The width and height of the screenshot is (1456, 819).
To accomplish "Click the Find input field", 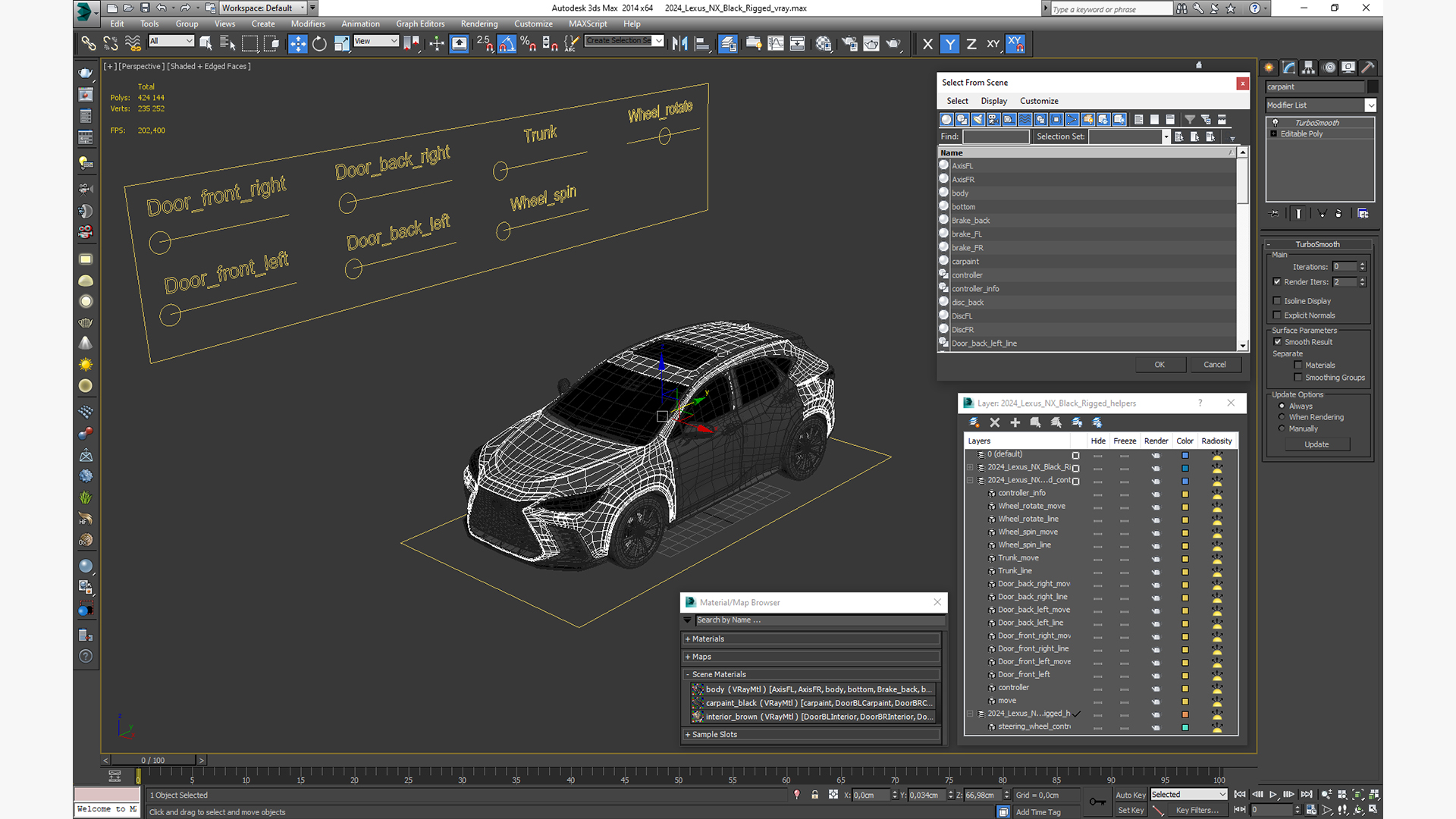I will tap(996, 136).
